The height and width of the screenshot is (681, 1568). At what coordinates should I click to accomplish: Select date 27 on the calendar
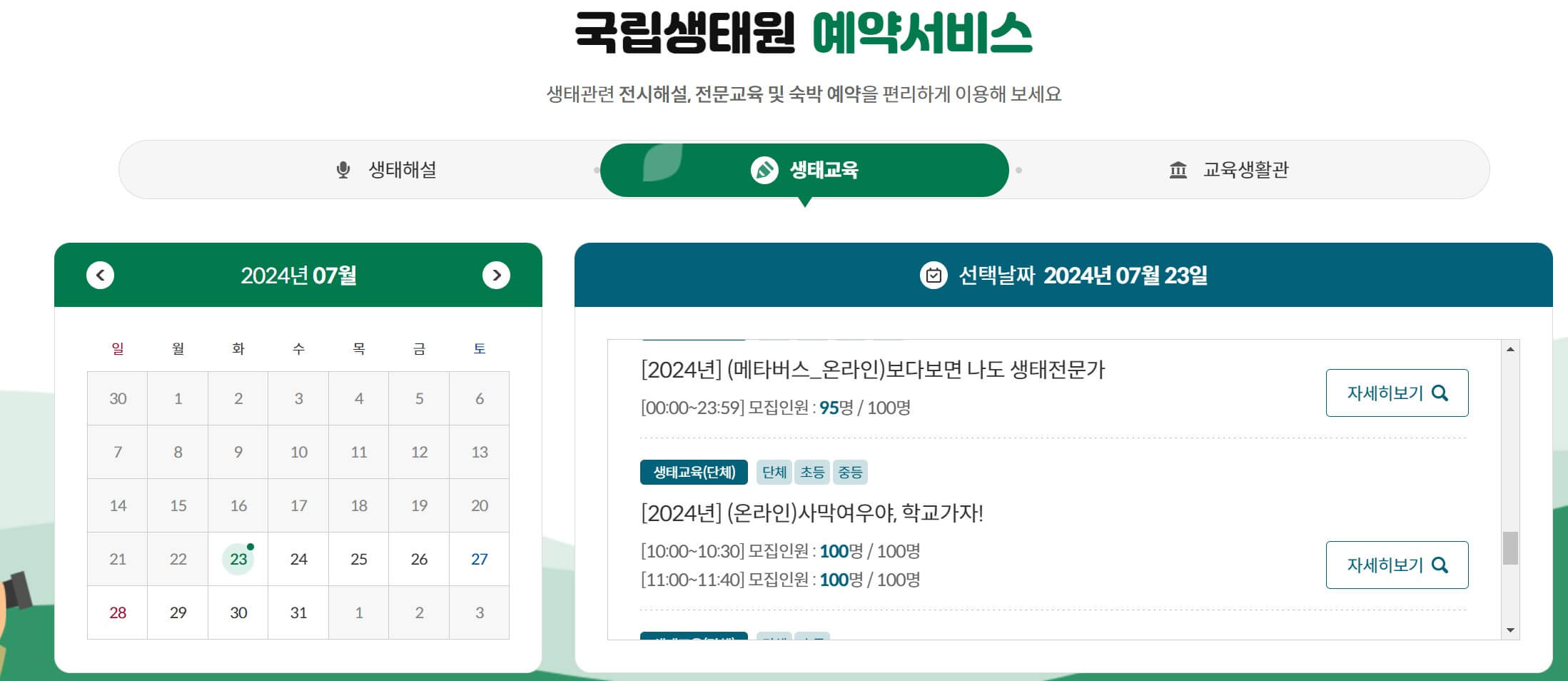[480, 559]
